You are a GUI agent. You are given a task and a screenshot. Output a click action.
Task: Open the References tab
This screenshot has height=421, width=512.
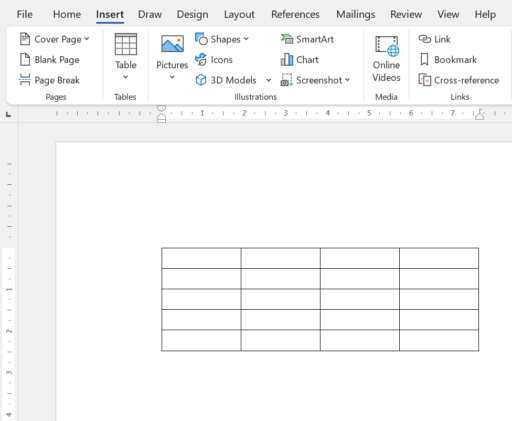point(295,14)
